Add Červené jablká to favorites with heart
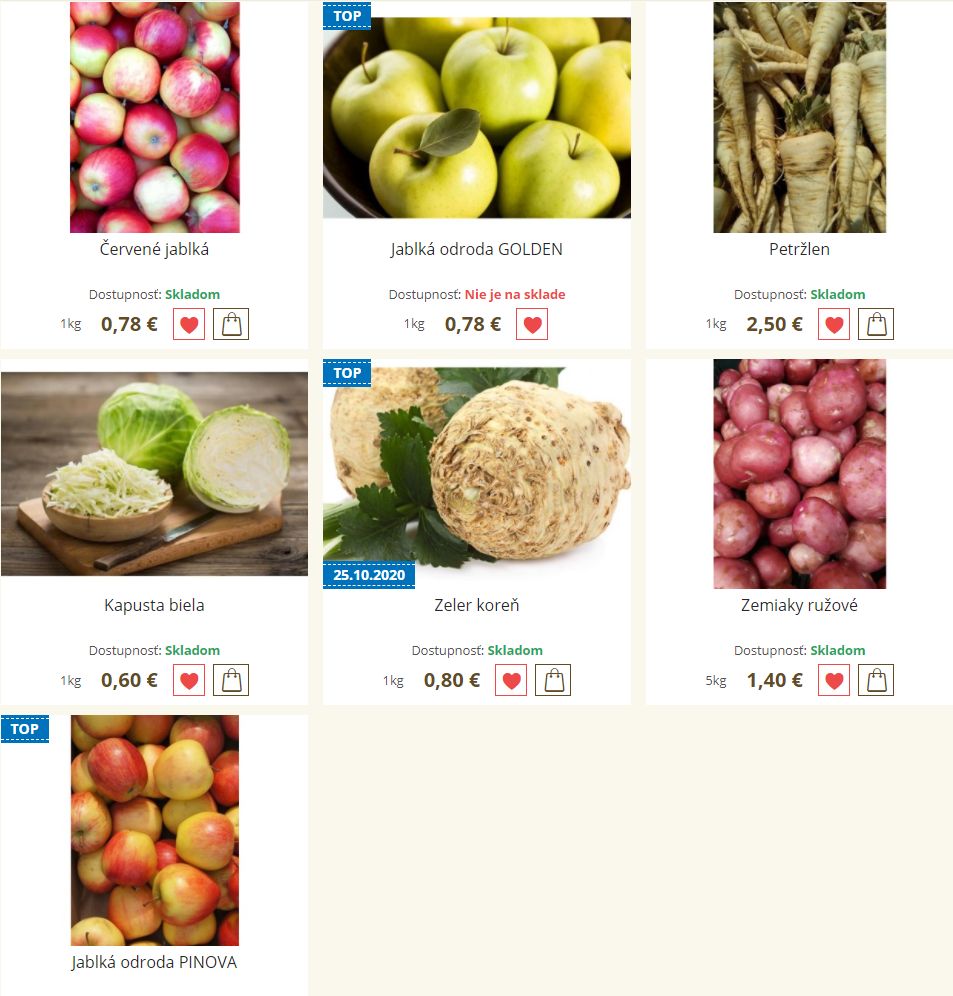Viewport: 953px width, 996px height. point(189,324)
